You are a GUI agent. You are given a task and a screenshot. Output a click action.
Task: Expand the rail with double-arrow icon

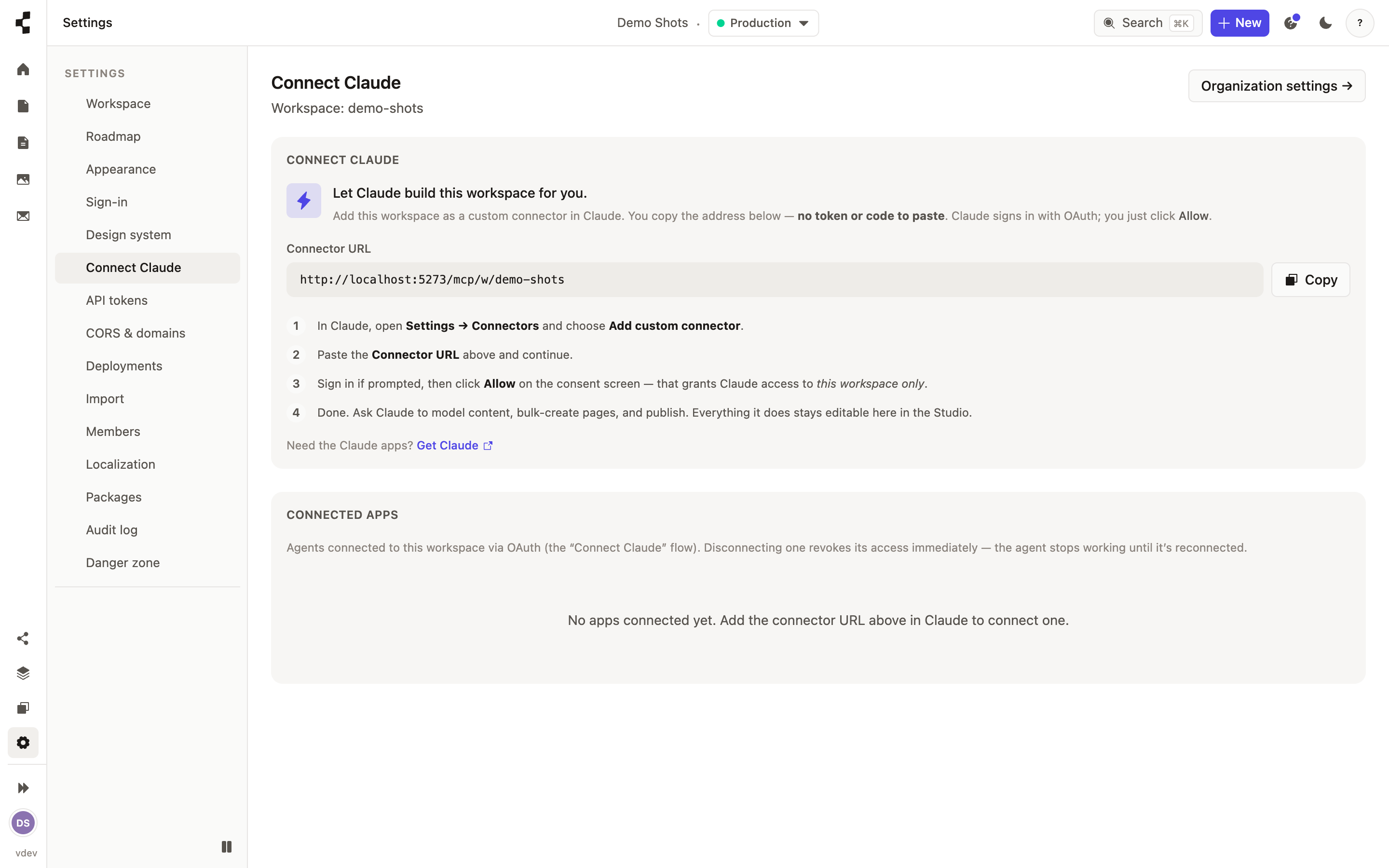pos(23,788)
